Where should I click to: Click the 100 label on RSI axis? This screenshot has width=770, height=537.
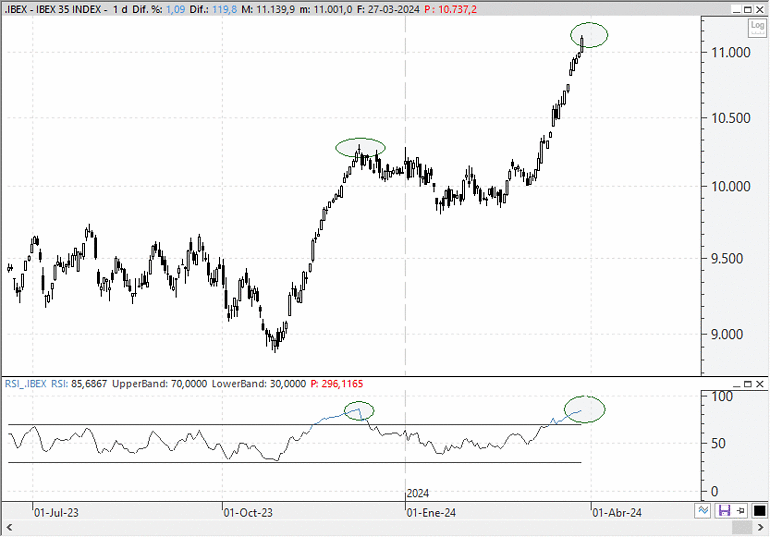(722, 397)
